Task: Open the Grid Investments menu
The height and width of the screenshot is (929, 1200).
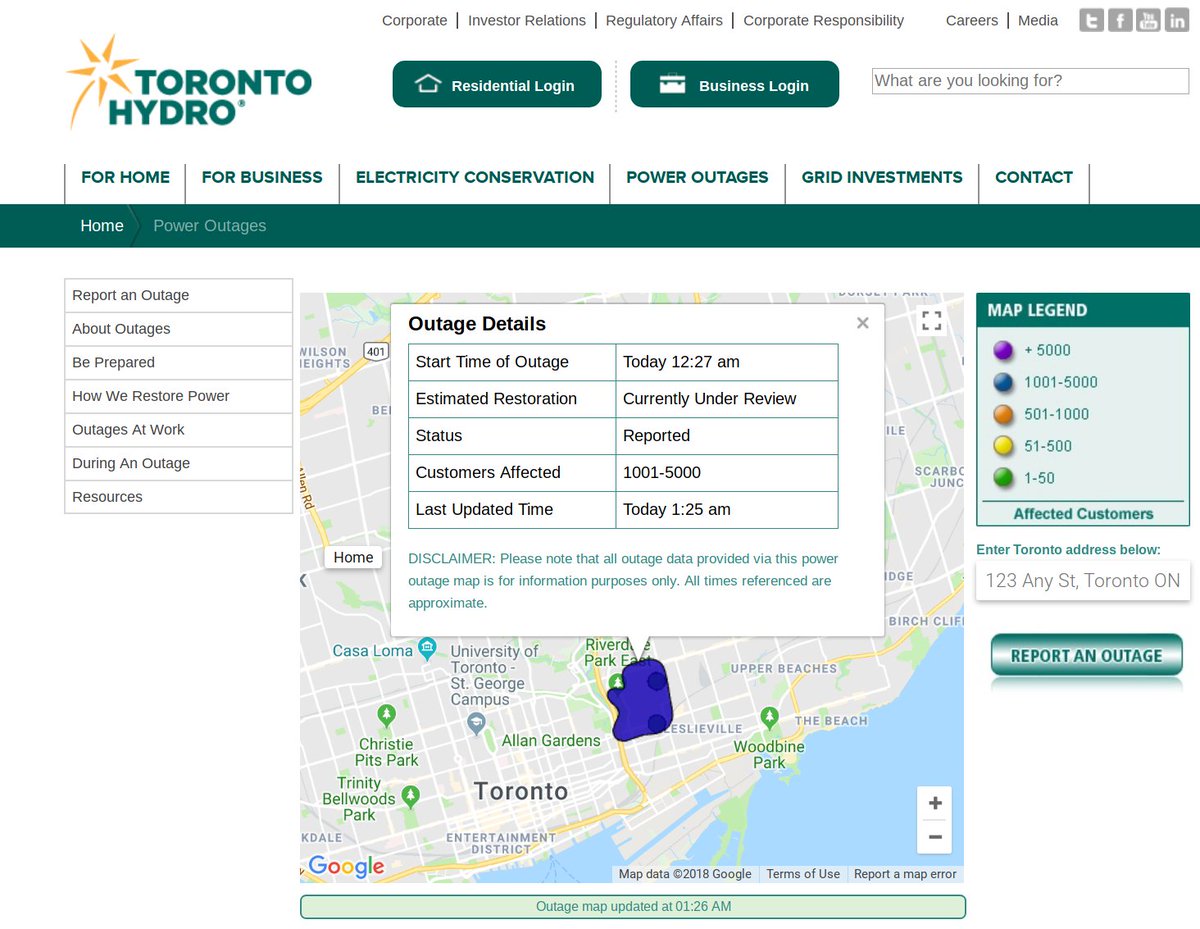Action: coord(882,177)
